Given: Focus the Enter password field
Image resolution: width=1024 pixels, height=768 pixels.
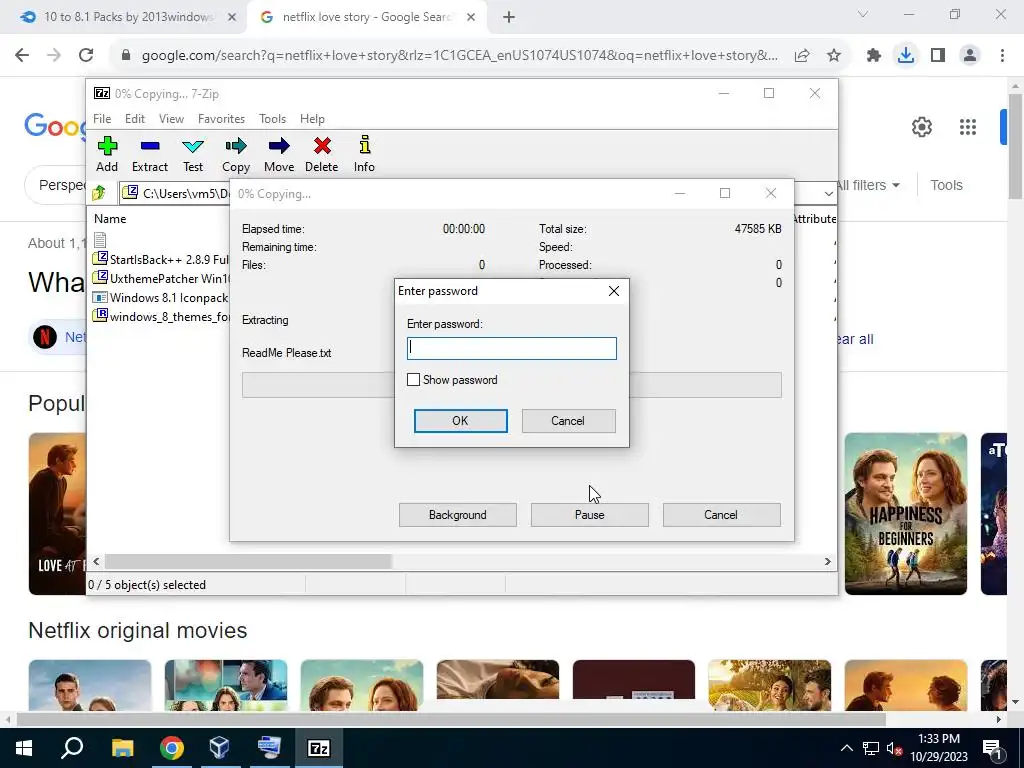Looking at the screenshot, I should coord(511,348).
